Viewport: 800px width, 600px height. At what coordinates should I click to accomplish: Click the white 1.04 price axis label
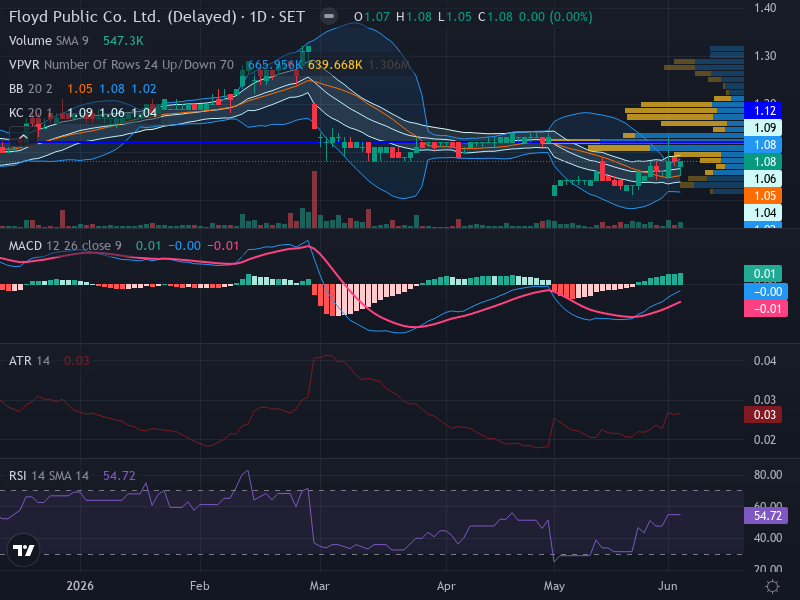(x=764, y=212)
